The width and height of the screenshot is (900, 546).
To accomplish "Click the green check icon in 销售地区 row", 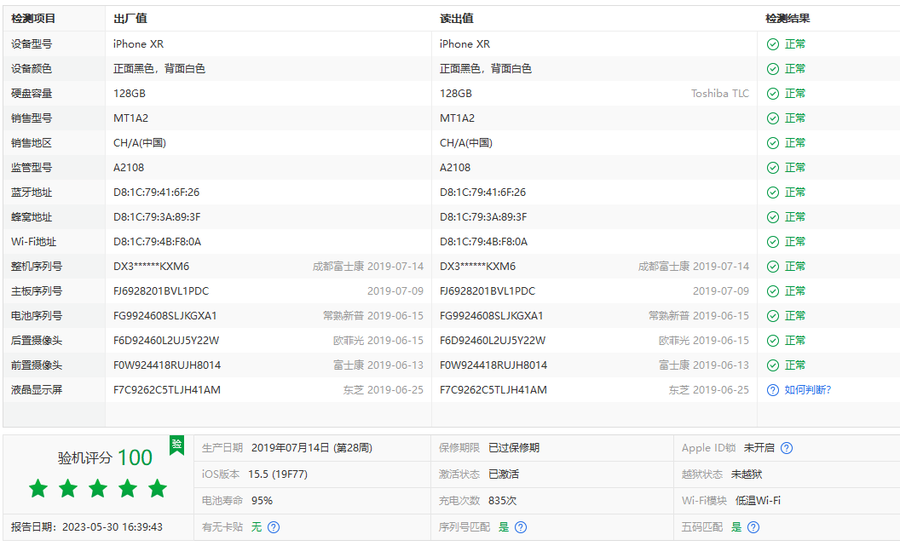I will pos(773,143).
